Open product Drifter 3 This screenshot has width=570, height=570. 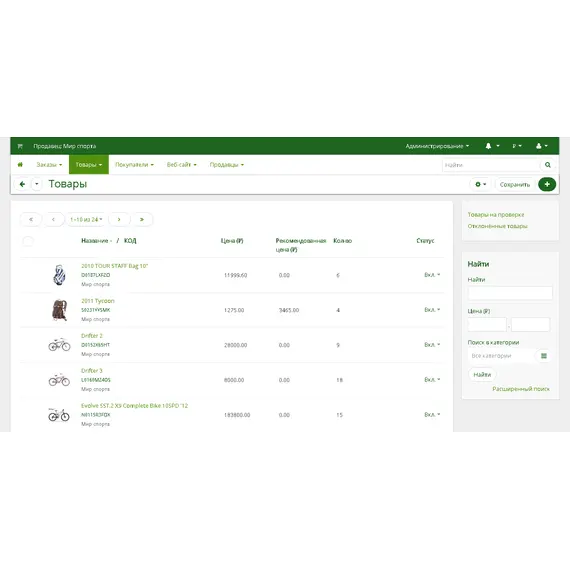[92, 370]
